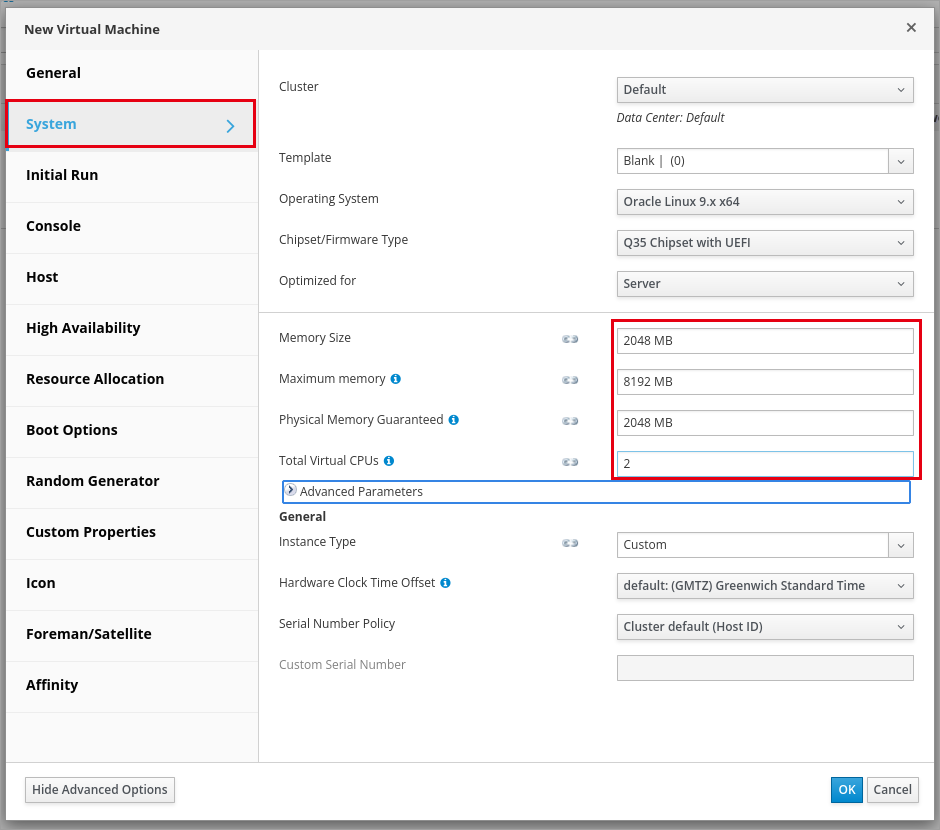The image size is (940, 830).
Task: Click the Total Virtual CPUs field
Action: [765, 464]
